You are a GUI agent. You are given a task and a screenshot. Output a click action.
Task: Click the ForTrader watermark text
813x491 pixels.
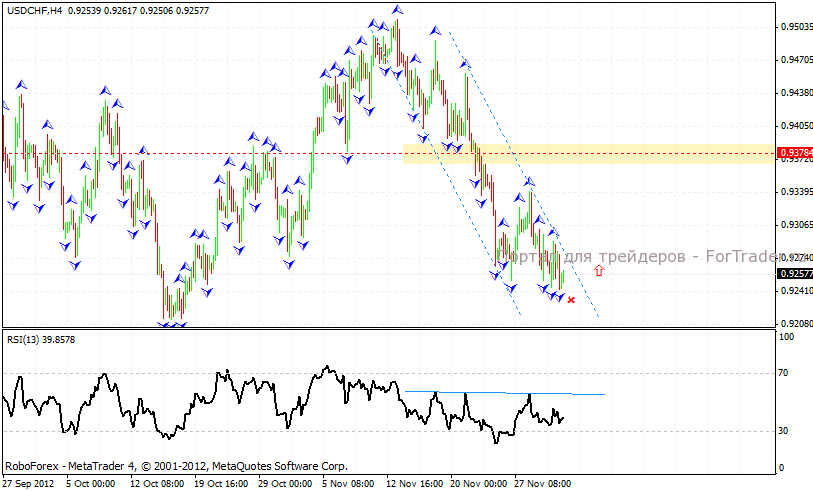point(640,257)
